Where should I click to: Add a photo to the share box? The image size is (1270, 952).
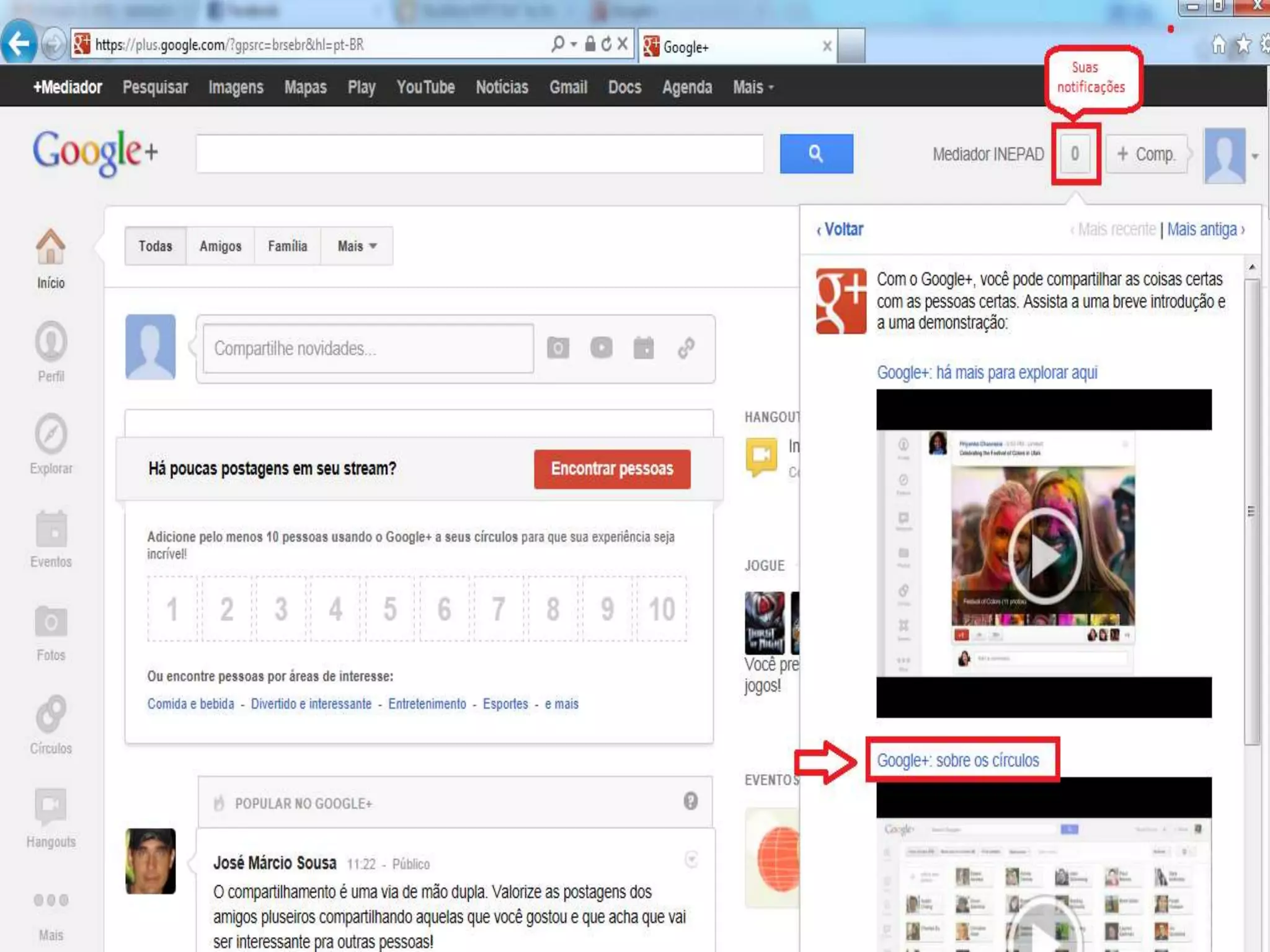557,348
